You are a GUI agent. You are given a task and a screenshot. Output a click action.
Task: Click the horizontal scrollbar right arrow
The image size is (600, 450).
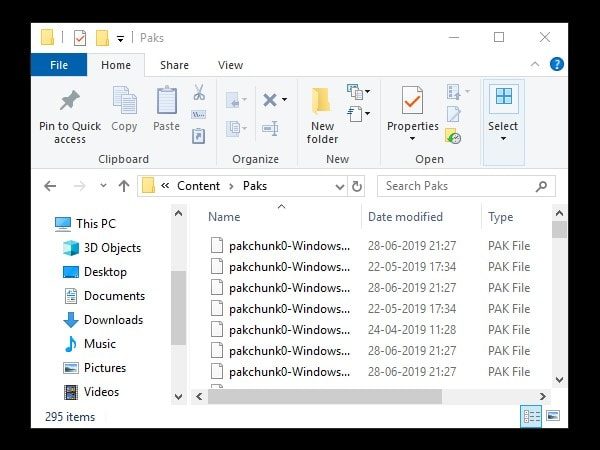543,396
